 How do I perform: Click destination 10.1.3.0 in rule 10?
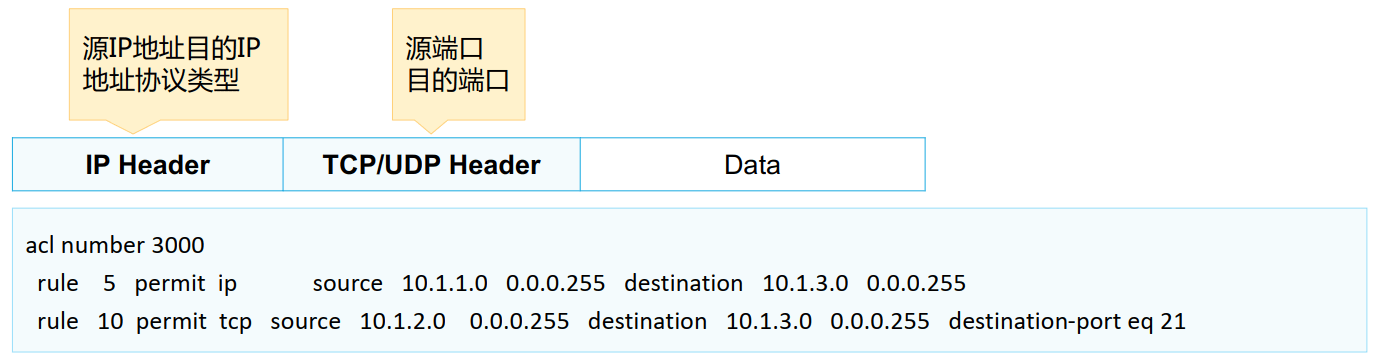coord(769,322)
